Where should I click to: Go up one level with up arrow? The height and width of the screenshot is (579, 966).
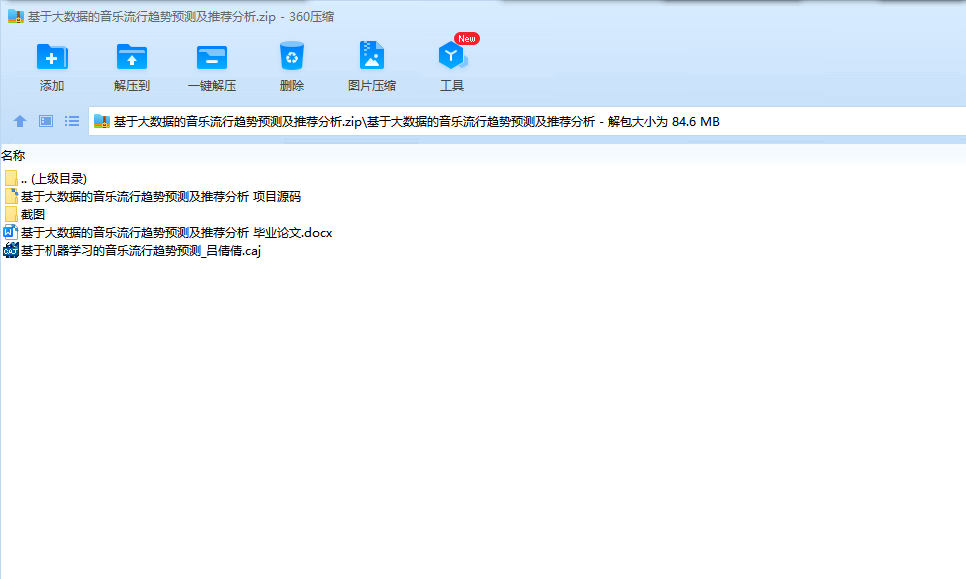point(20,121)
